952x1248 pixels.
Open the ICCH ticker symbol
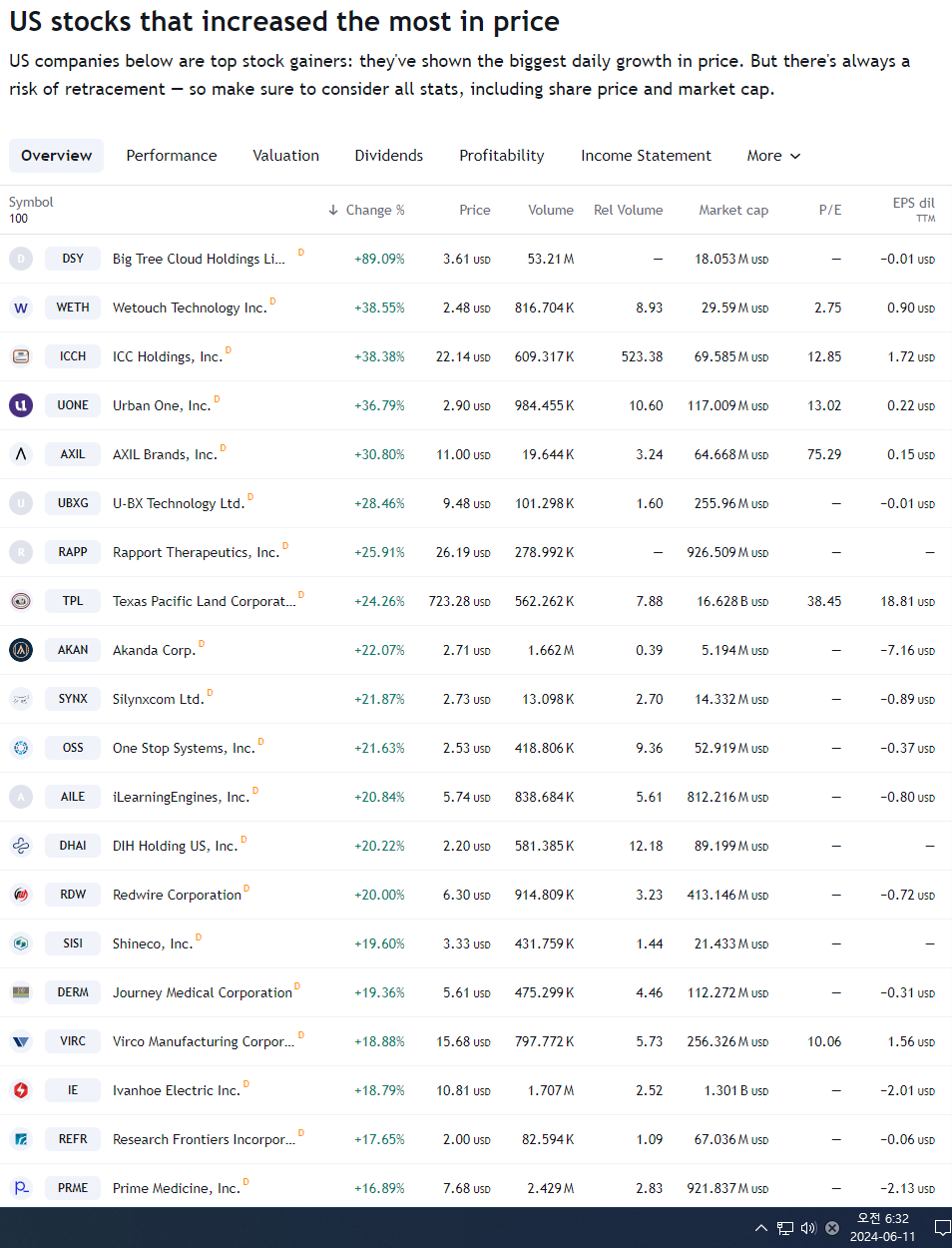pyautogui.click(x=73, y=356)
